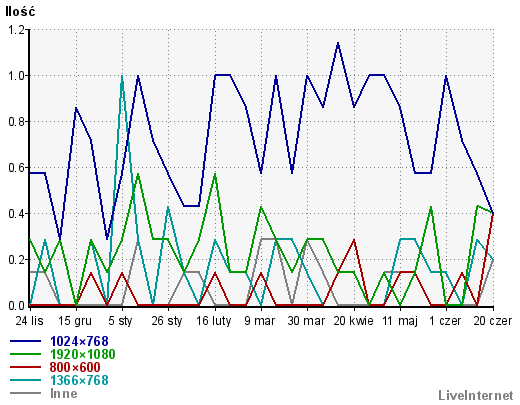Click the Ilość axis title
The height and width of the screenshot is (405, 520).
tap(20, 11)
